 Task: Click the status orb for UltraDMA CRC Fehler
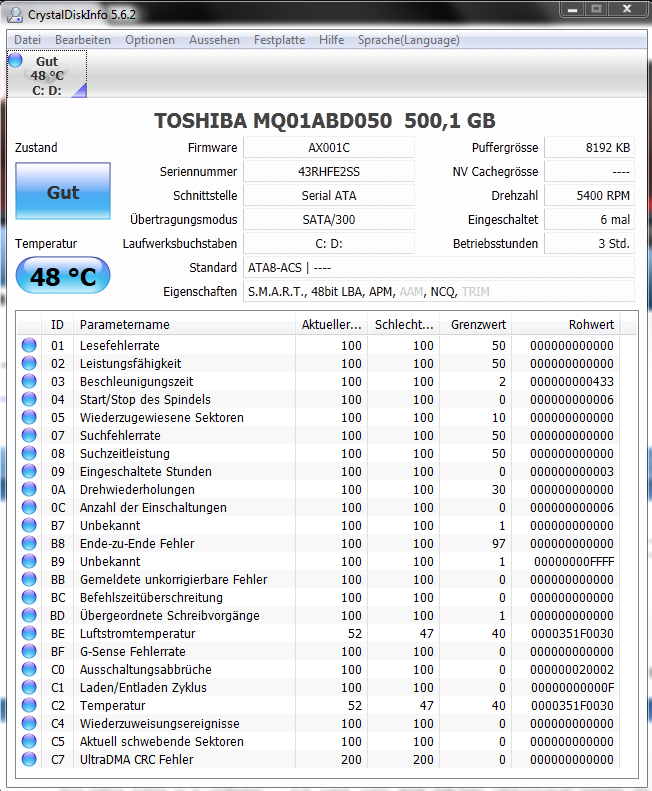[29, 759]
